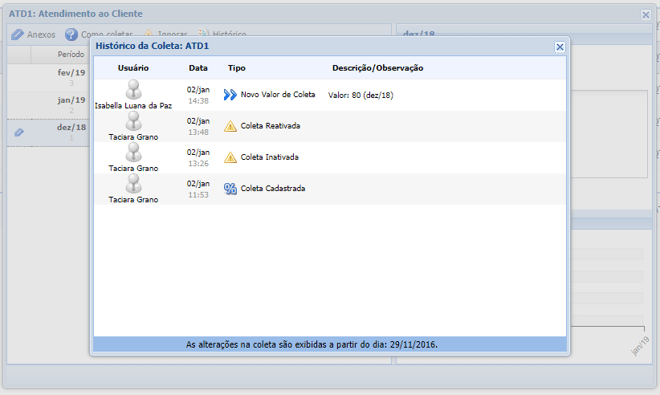Close the Histórico da Coleta dialog

[559, 47]
